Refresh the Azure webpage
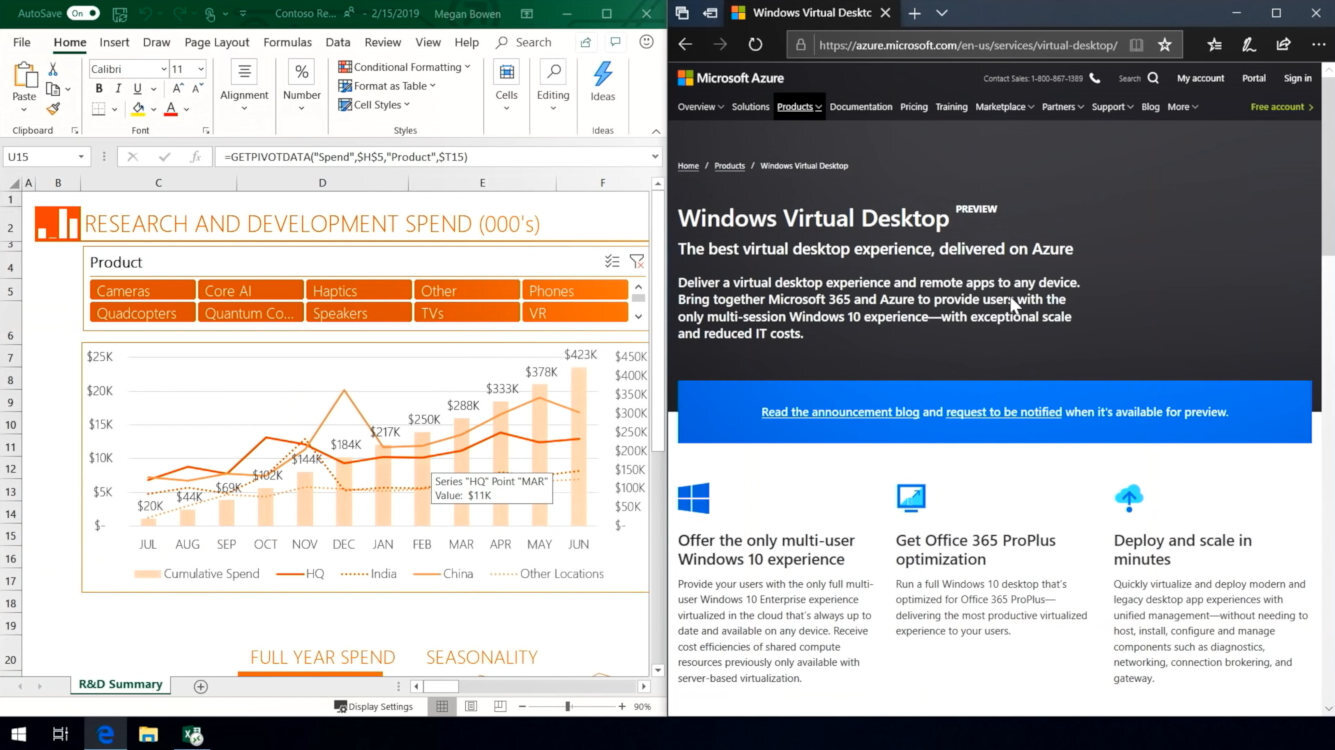This screenshot has height=750, width=1335. (755, 44)
